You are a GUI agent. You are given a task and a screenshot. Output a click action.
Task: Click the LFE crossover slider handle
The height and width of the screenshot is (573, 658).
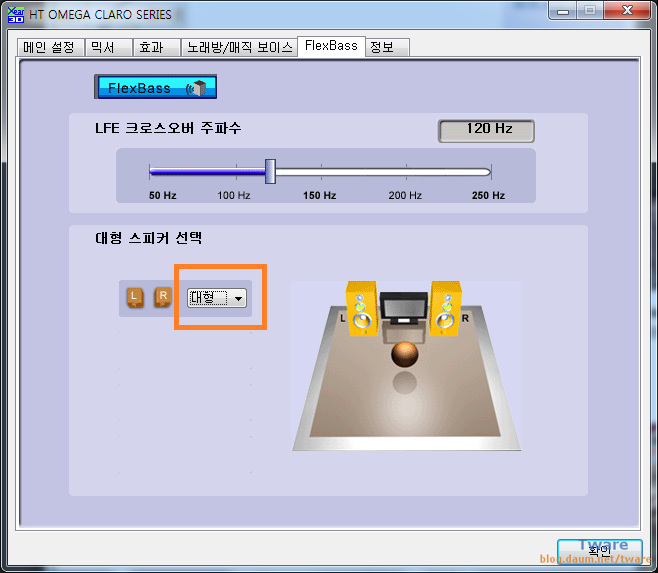pos(270,171)
